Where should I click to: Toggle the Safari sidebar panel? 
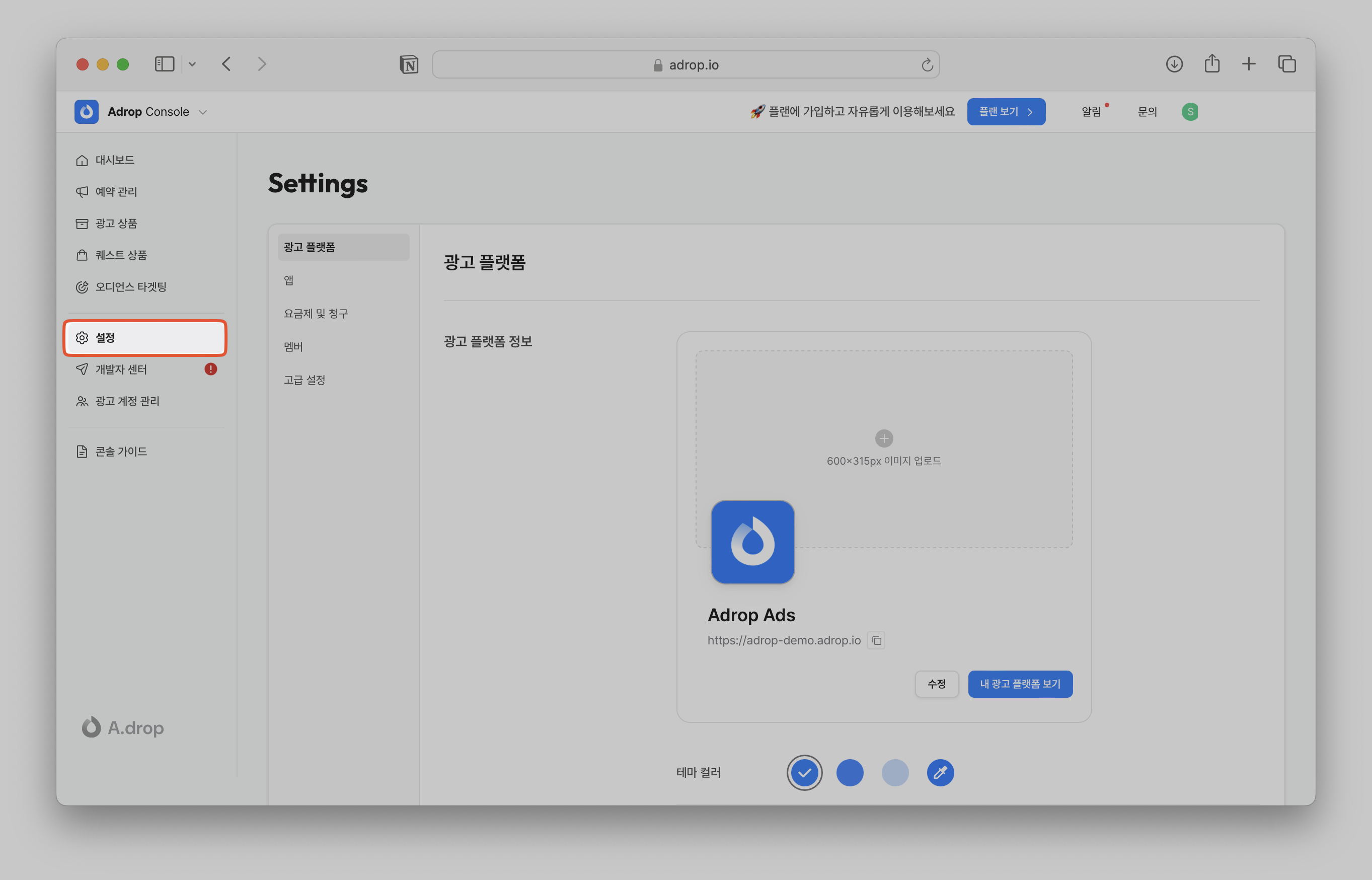(165, 64)
